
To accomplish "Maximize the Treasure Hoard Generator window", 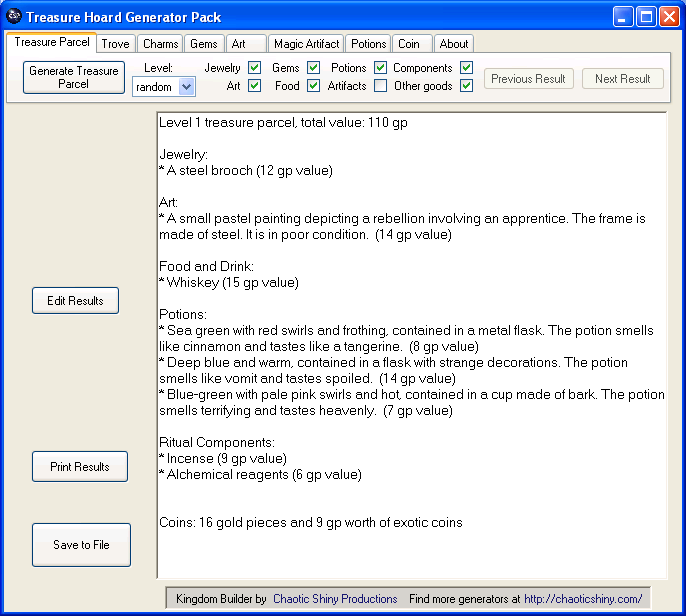I will pyautogui.click(x=646, y=17).
